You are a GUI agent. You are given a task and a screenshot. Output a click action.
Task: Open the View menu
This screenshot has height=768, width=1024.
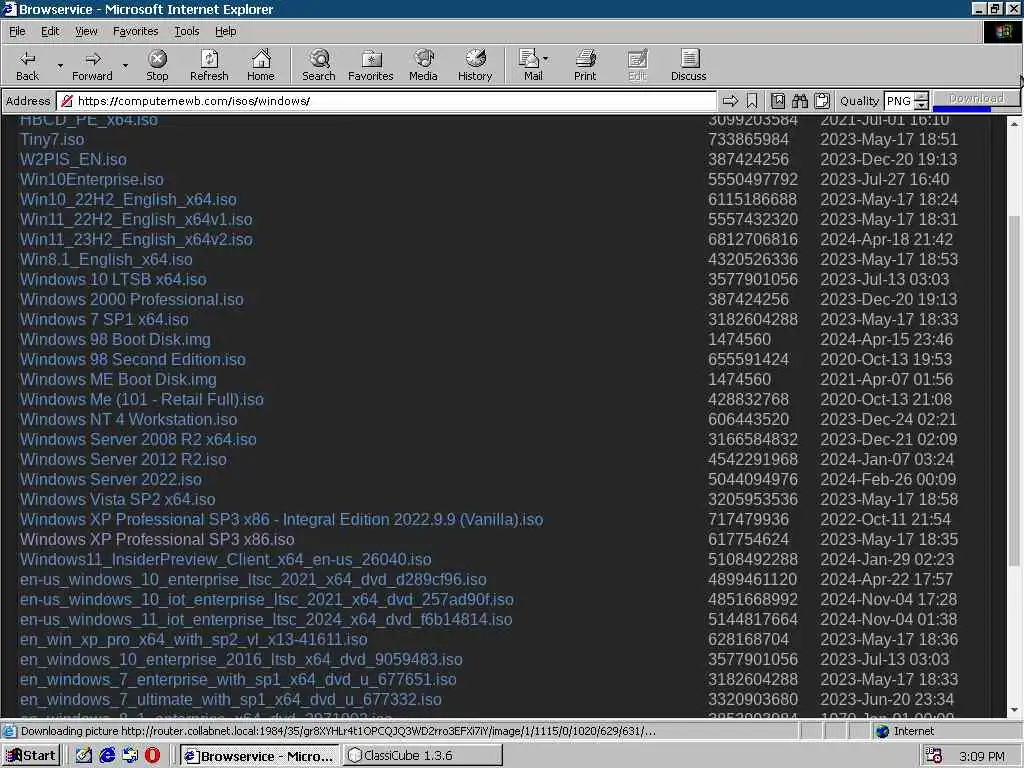tap(86, 31)
